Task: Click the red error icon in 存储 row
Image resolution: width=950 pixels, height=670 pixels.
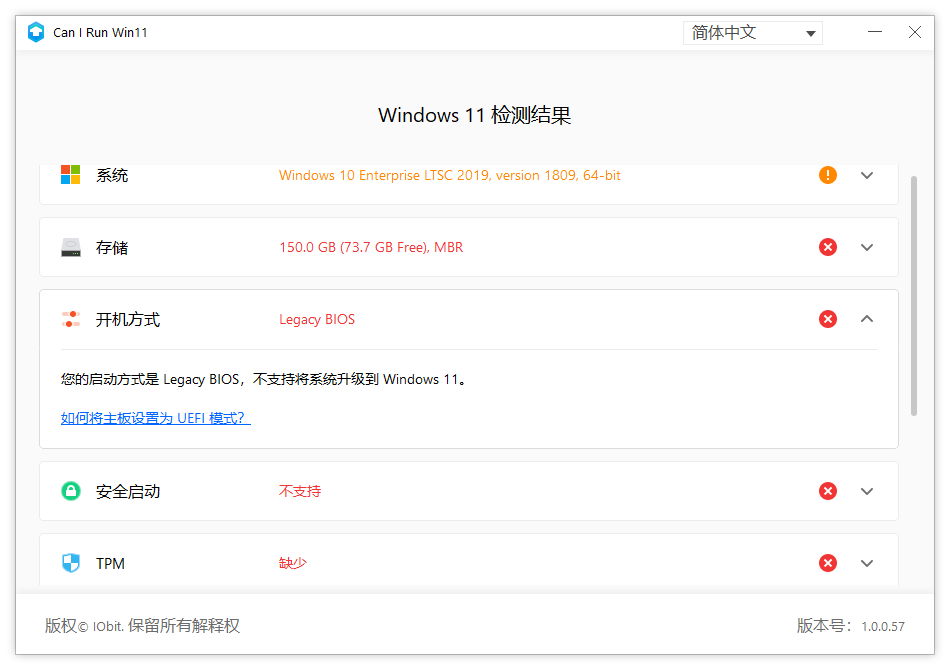Action: click(828, 247)
